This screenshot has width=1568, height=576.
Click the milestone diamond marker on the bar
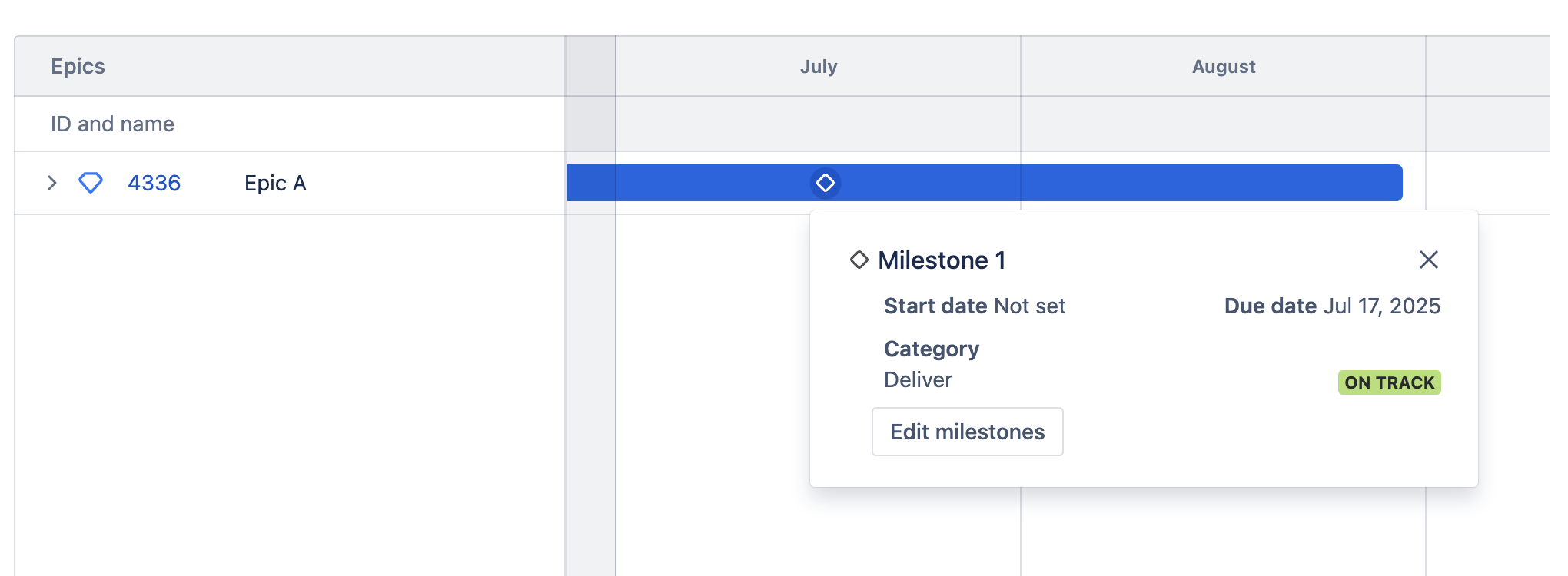coord(826,183)
